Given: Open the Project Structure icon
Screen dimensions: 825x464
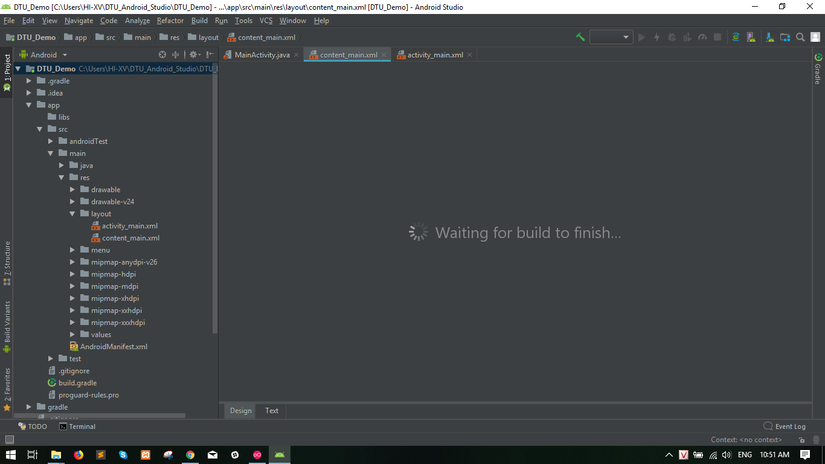Looking at the screenshot, I should [785, 37].
